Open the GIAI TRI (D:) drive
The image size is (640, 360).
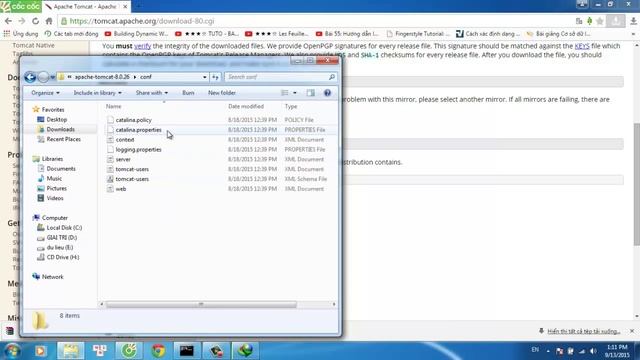62,238
